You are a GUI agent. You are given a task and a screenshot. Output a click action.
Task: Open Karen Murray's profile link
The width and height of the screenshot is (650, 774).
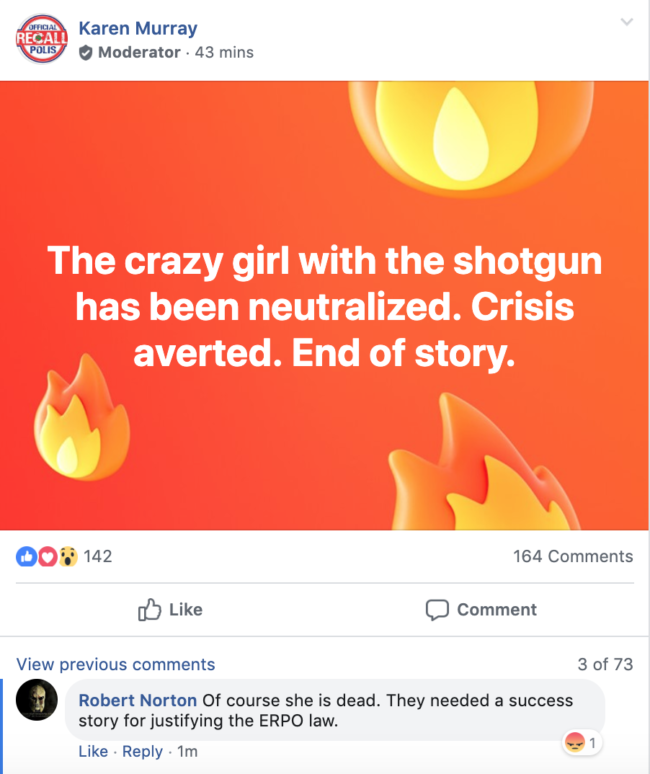137,28
